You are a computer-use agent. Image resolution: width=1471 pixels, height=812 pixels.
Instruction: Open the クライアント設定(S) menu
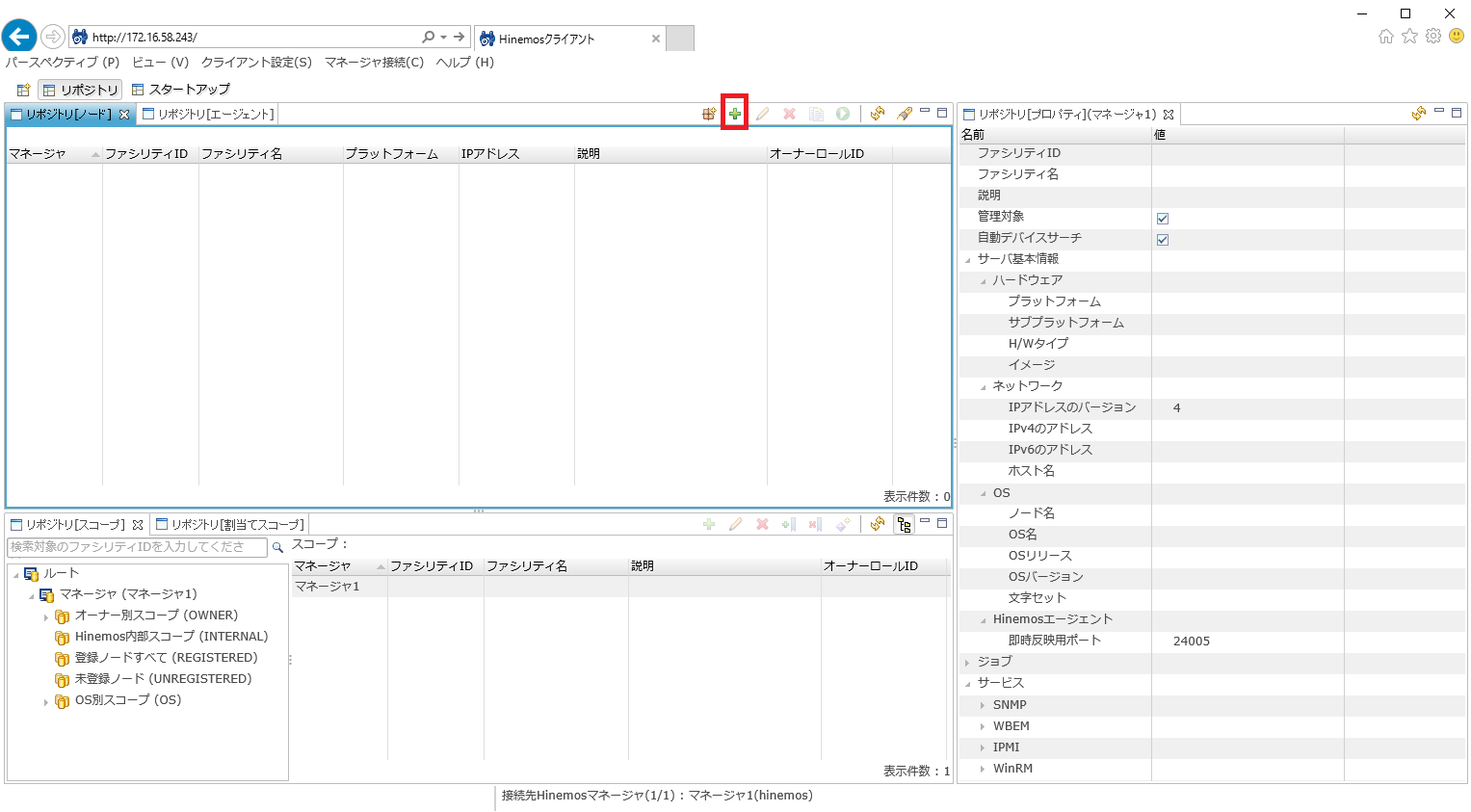coord(256,63)
